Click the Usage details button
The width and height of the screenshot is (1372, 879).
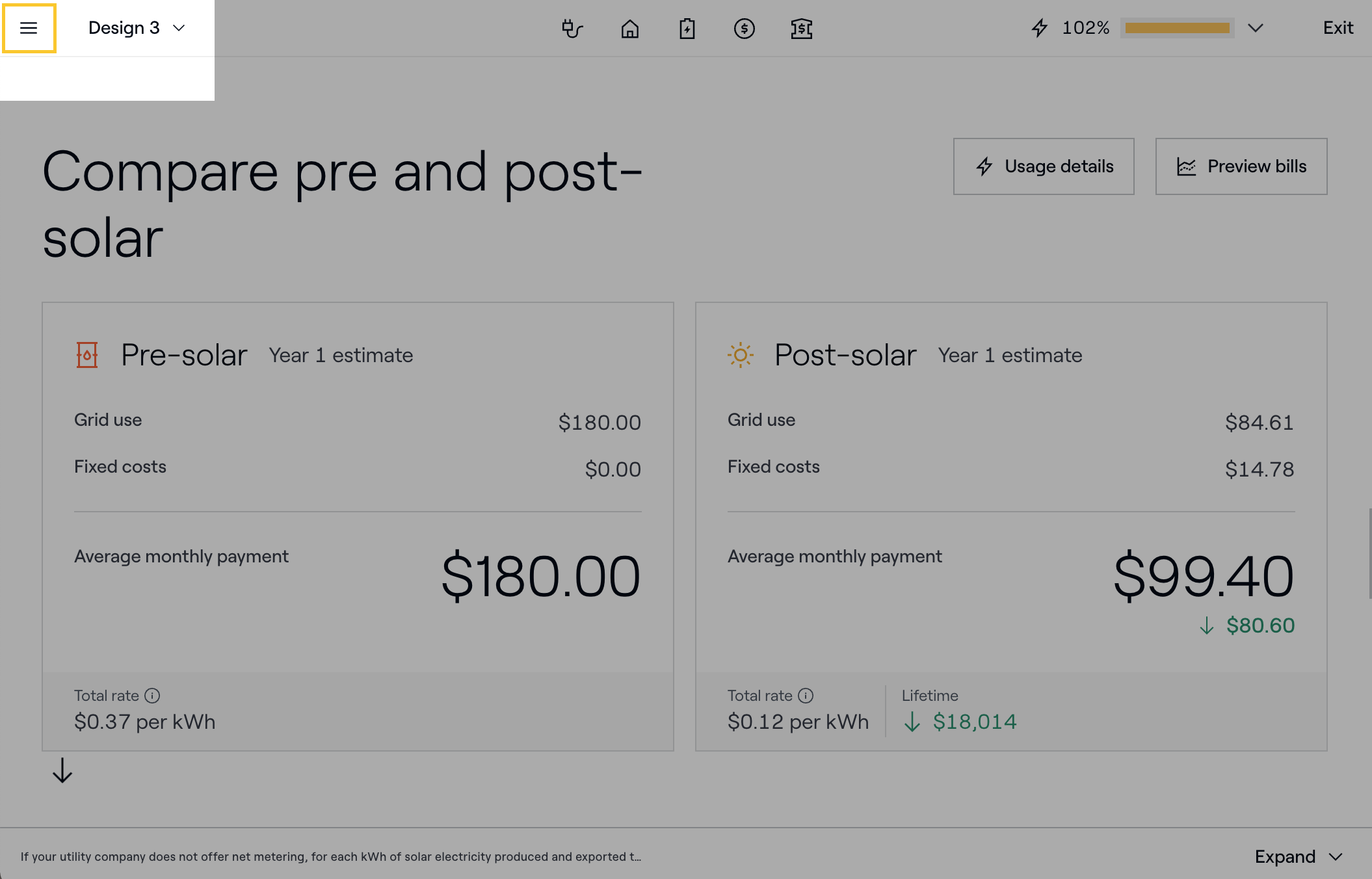click(x=1044, y=166)
